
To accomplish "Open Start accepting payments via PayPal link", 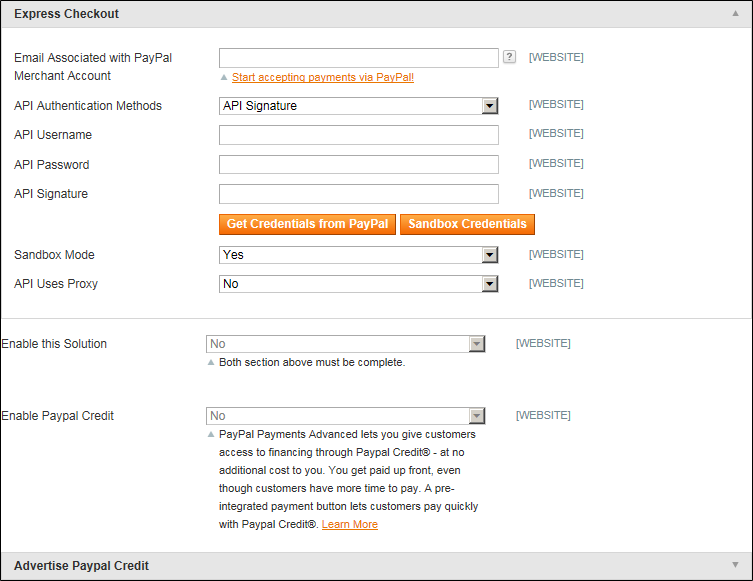I will coord(323,77).
